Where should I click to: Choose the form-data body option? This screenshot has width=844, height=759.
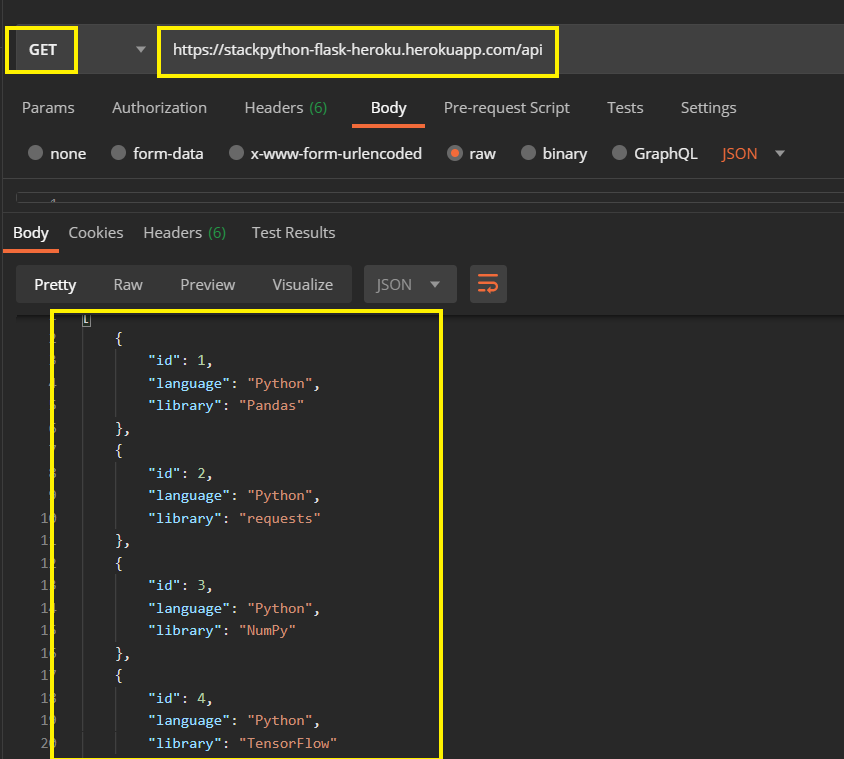click(x=118, y=153)
